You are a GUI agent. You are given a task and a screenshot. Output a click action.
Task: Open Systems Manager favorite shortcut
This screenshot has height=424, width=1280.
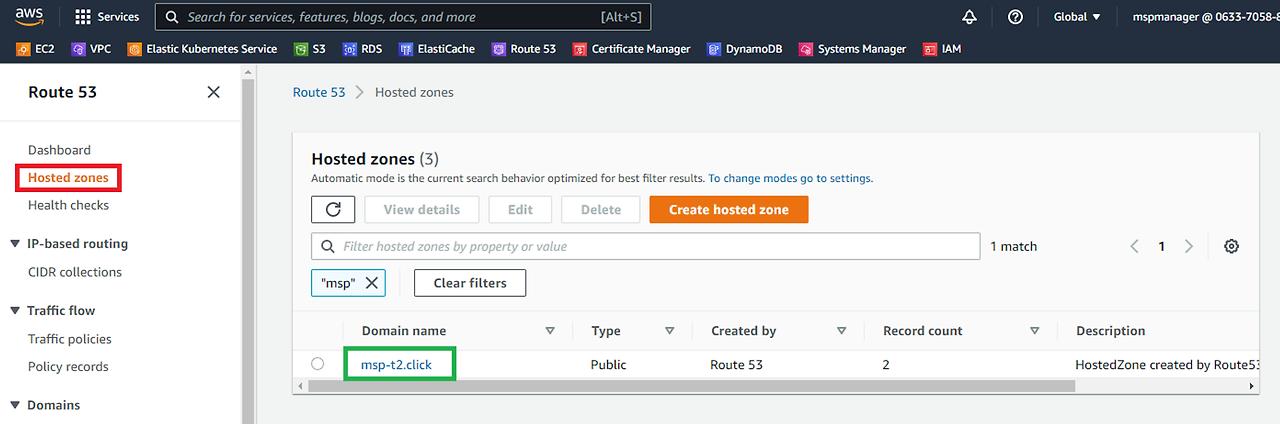[x=852, y=48]
